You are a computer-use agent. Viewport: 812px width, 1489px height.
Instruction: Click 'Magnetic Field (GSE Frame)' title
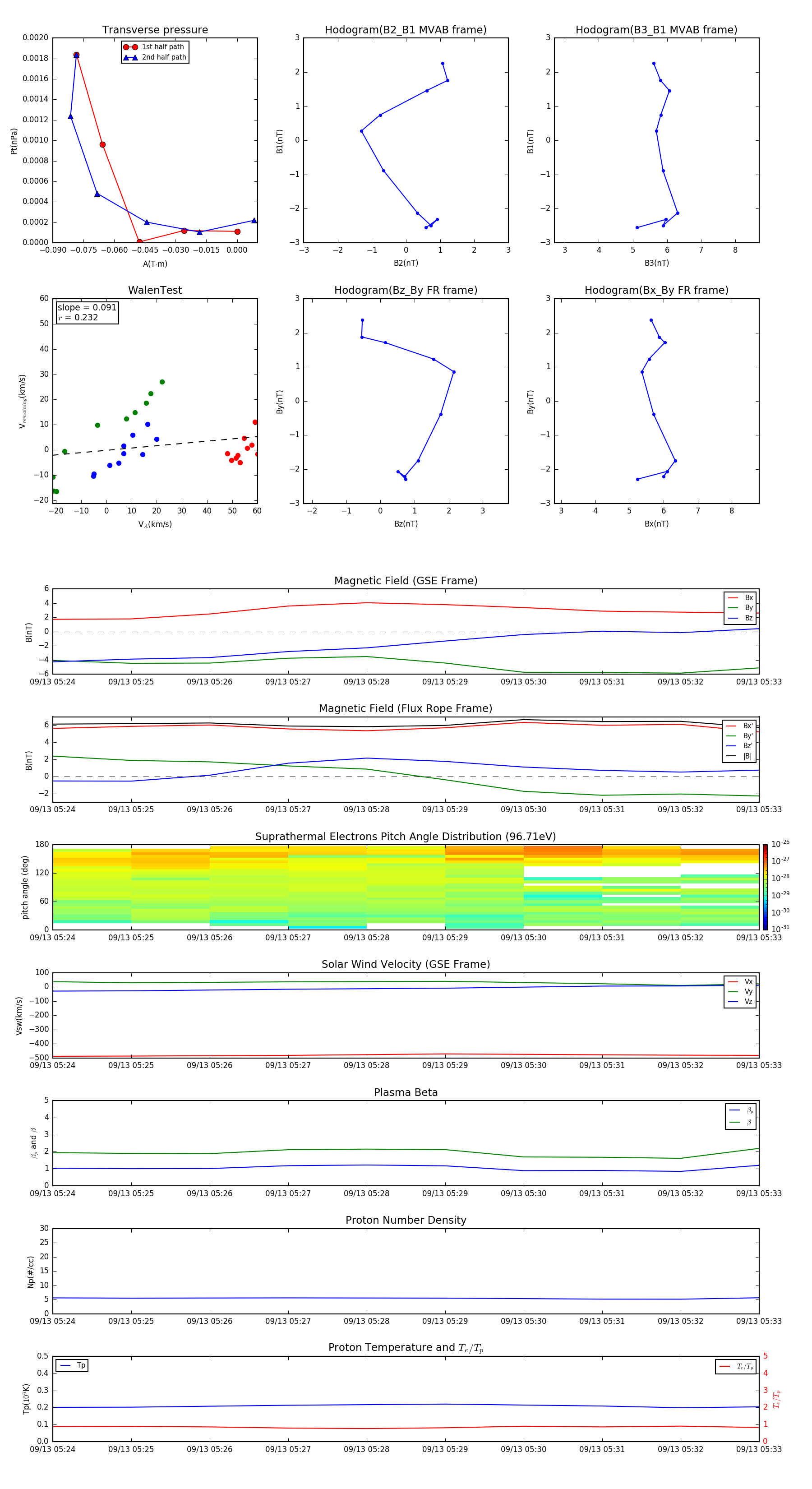tap(406, 580)
